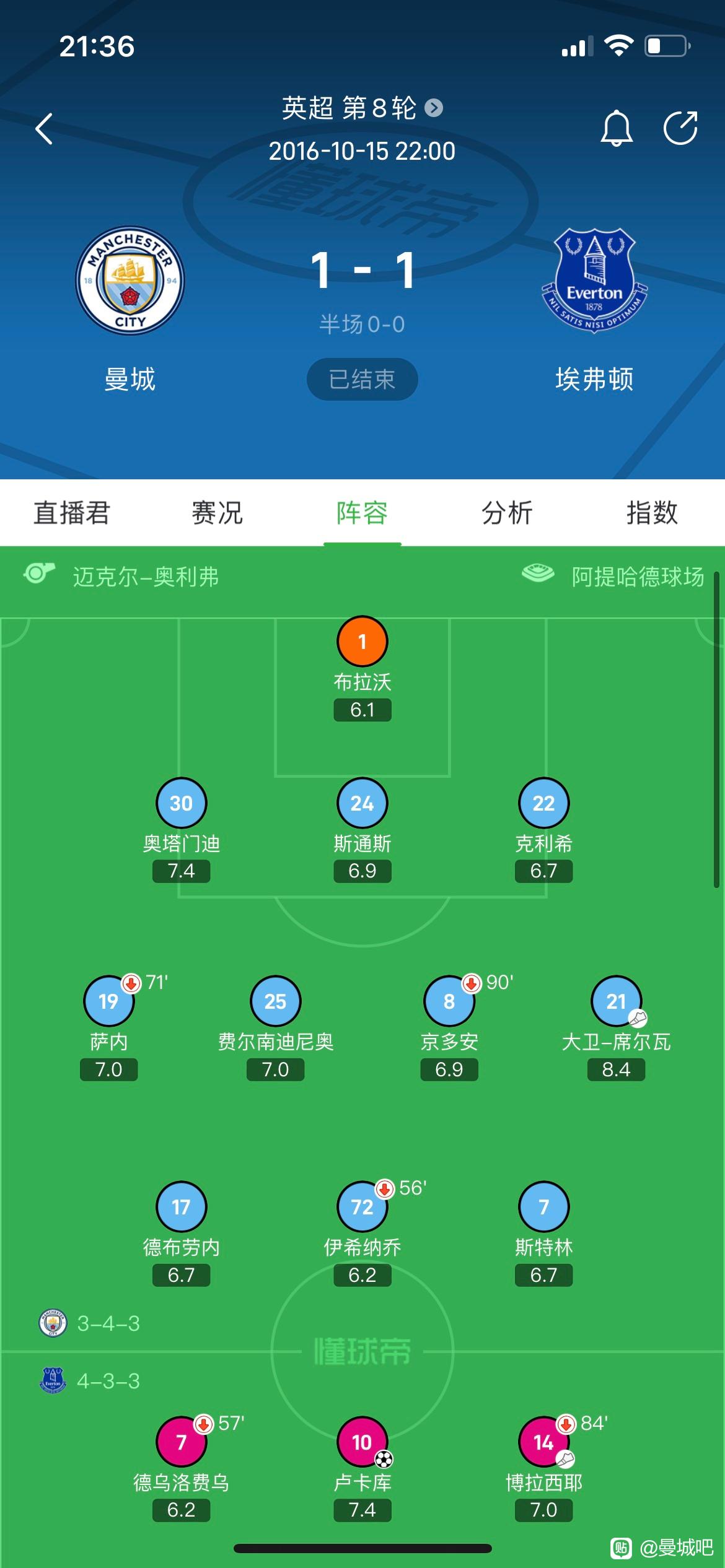Tap the back arrow icon
Screen dimensions: 725x1568
coord(44,129)
